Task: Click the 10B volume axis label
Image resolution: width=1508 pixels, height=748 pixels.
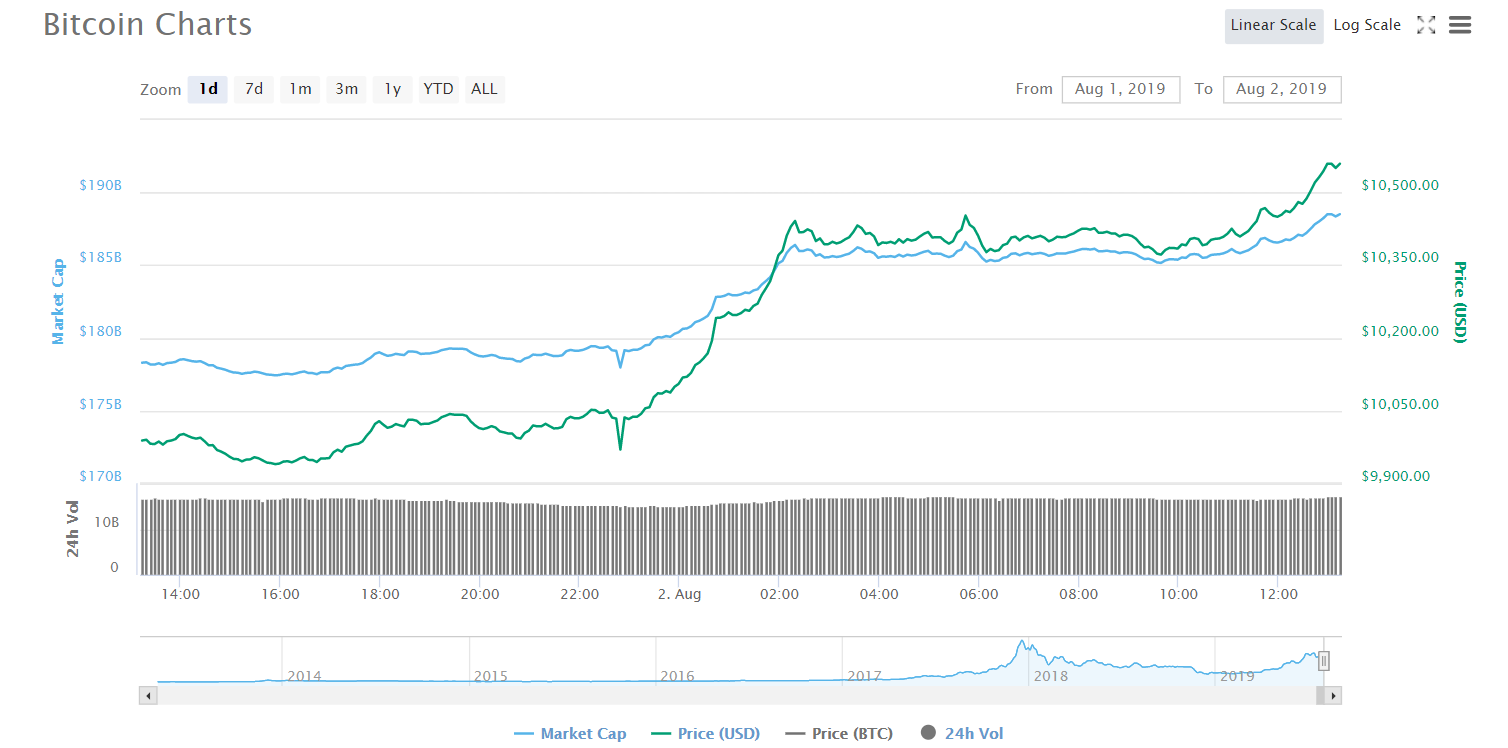Action: click(x=107, y=522)
